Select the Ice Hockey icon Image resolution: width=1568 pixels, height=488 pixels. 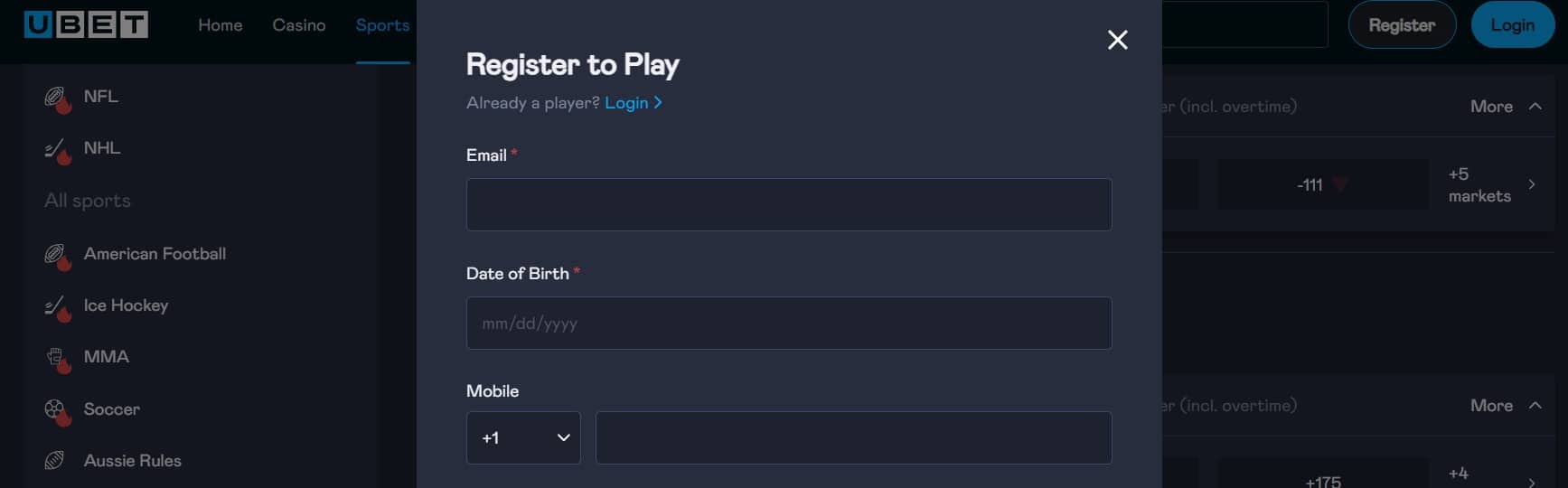click(x=56, y=306)
